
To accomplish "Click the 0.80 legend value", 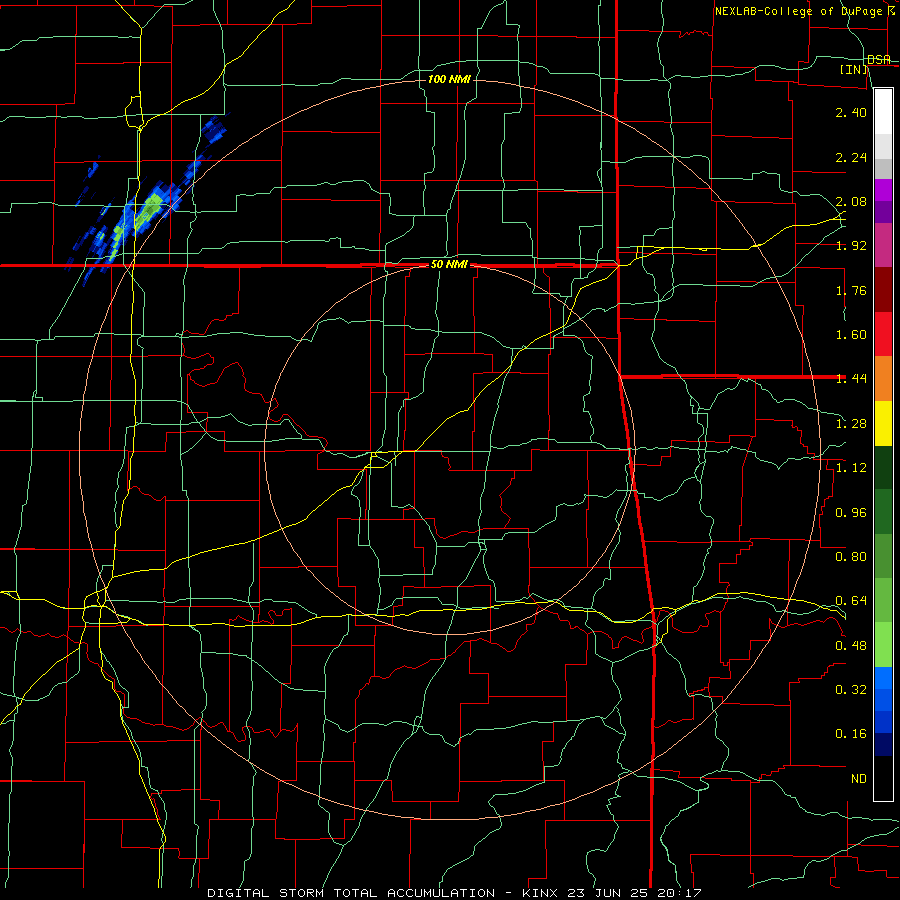I will [851, 556].
